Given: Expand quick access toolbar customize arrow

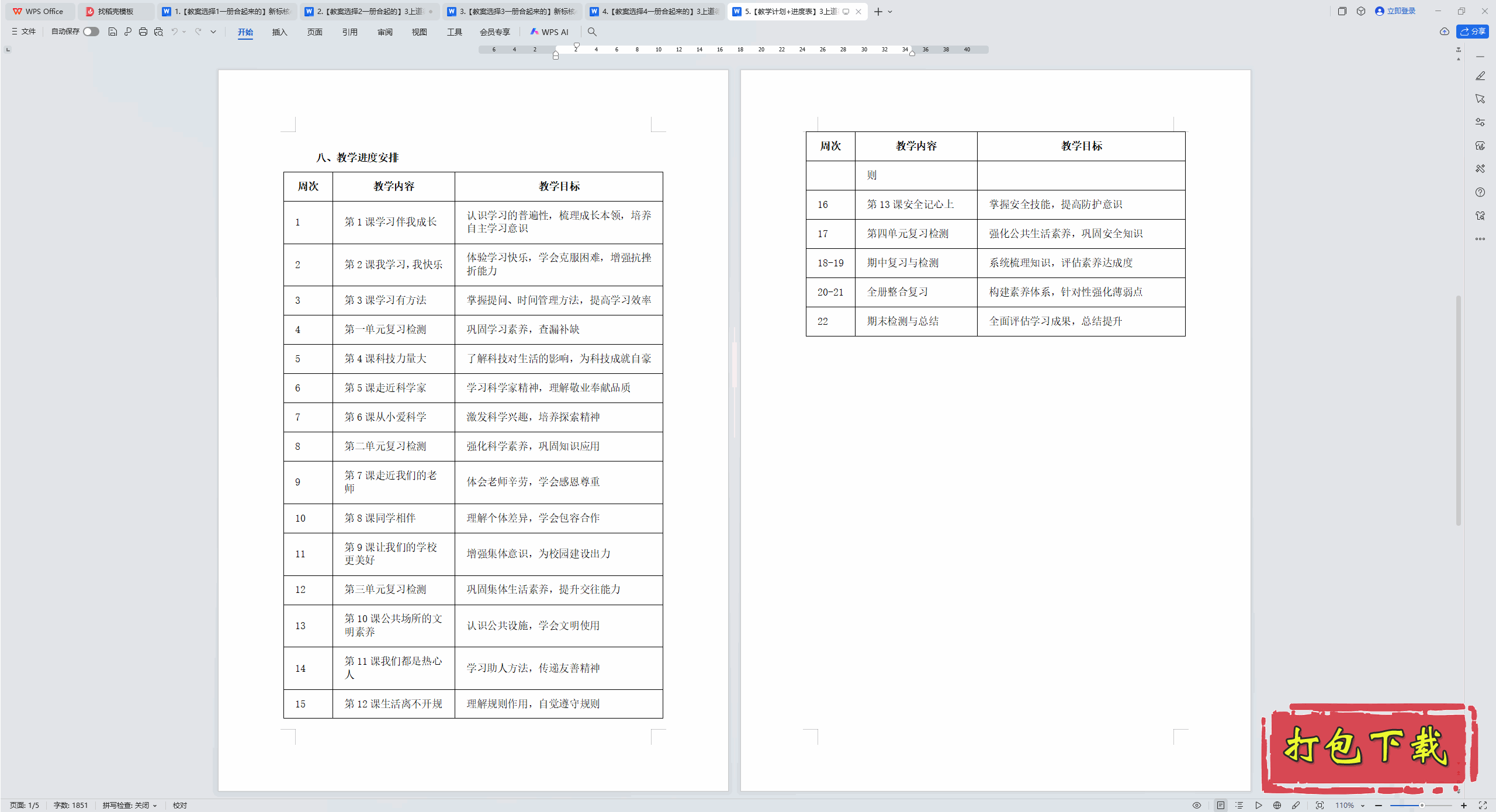Looking at the screenshot, I should click(x=213, y=32).
